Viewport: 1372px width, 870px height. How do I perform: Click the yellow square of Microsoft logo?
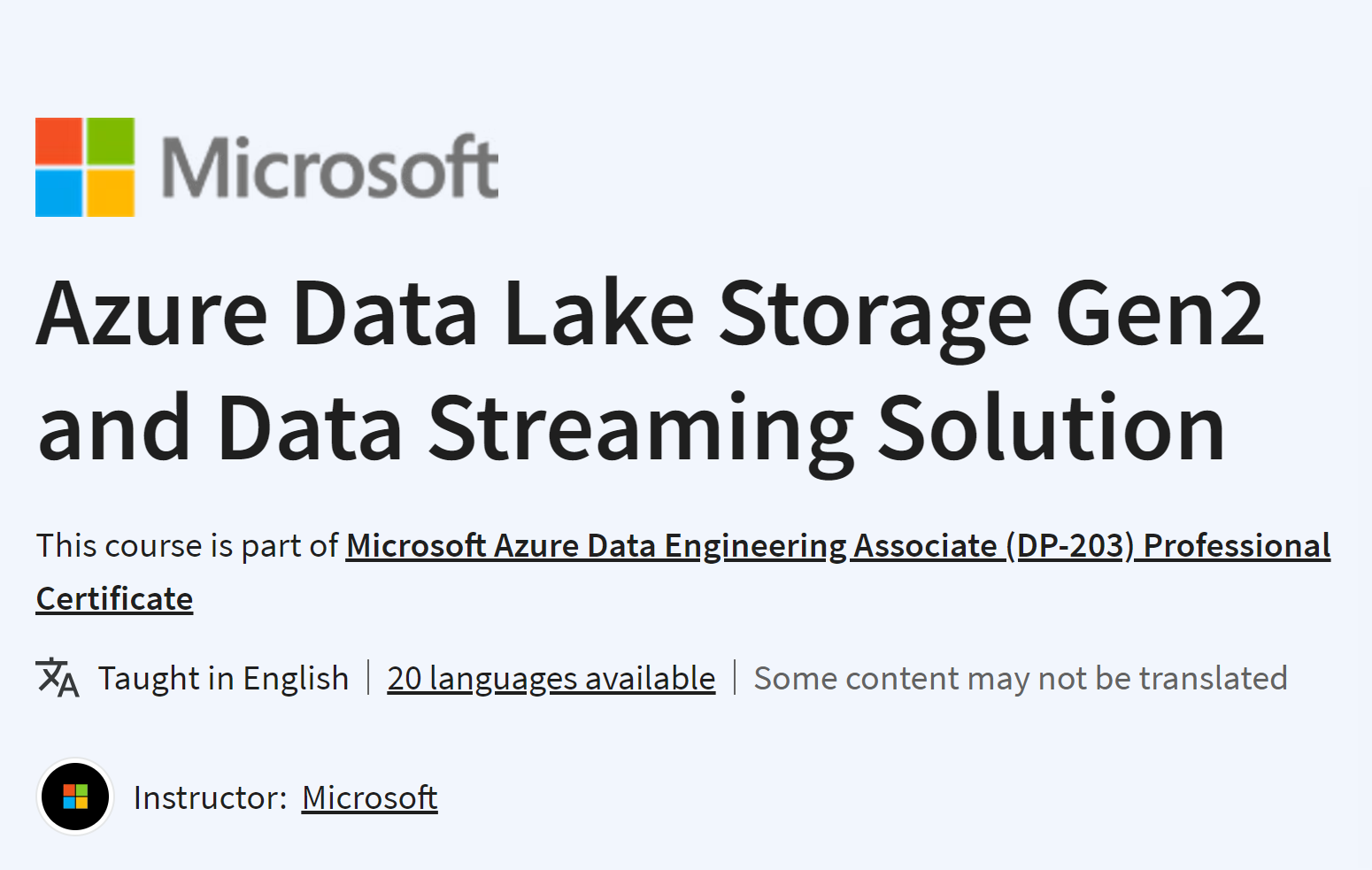[111, 193]
